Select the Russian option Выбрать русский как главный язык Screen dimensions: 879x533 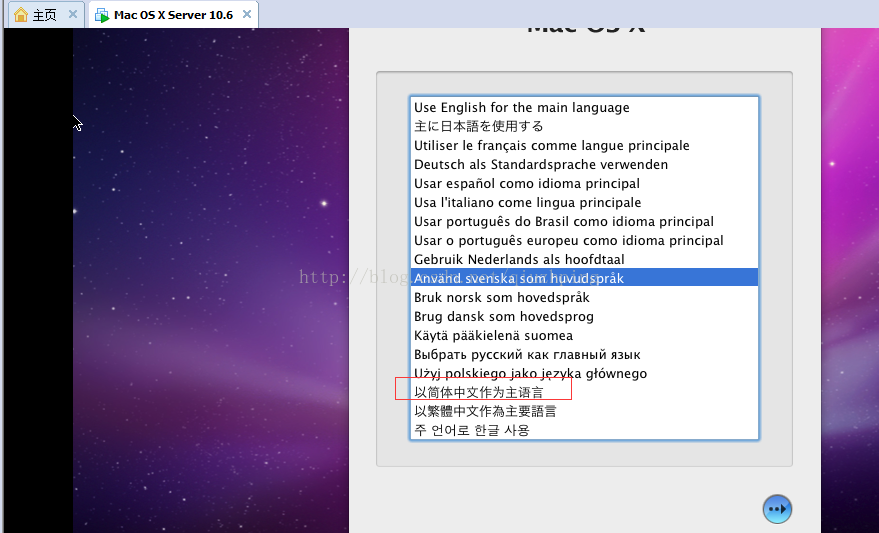click(x=584, y=354)
